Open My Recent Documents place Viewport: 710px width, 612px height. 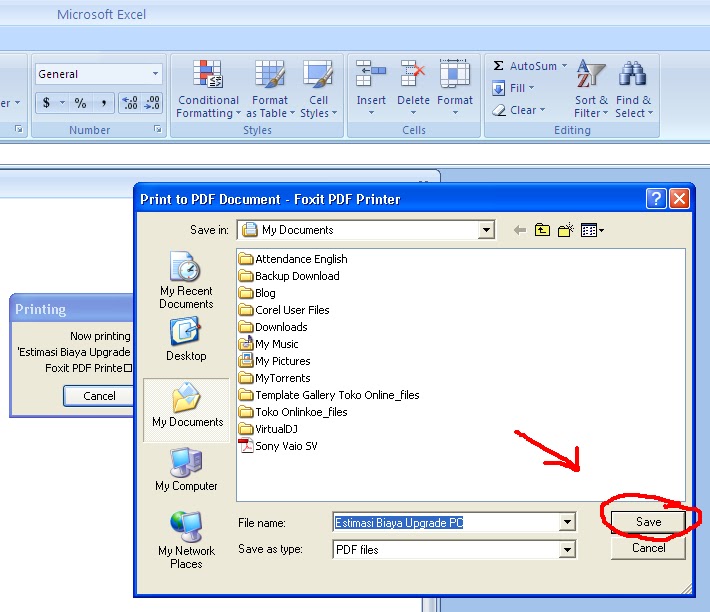click(186, 280)
